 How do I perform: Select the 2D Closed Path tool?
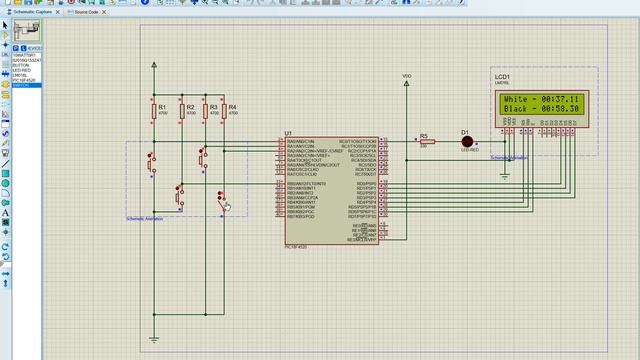(5, 203)
